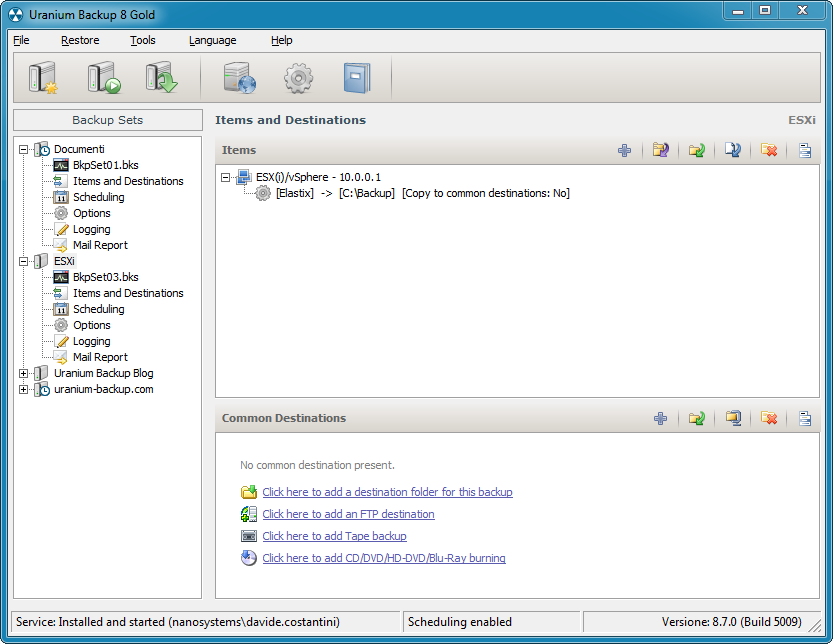833x644 pixels.
Task: Select BkpSet01.bks under Documenti
Action: pos(106,165)
